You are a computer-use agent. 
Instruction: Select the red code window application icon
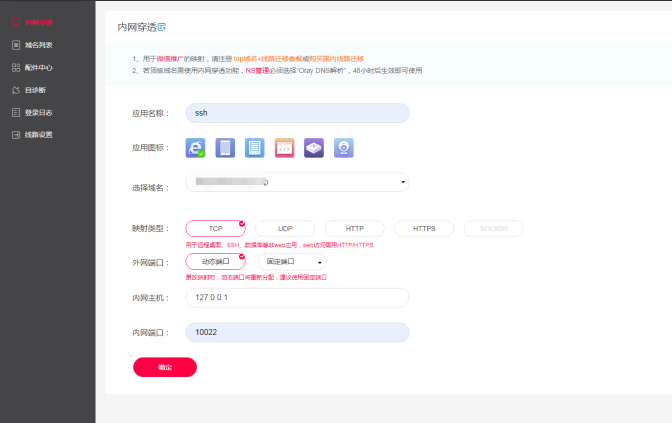(284, 148)
